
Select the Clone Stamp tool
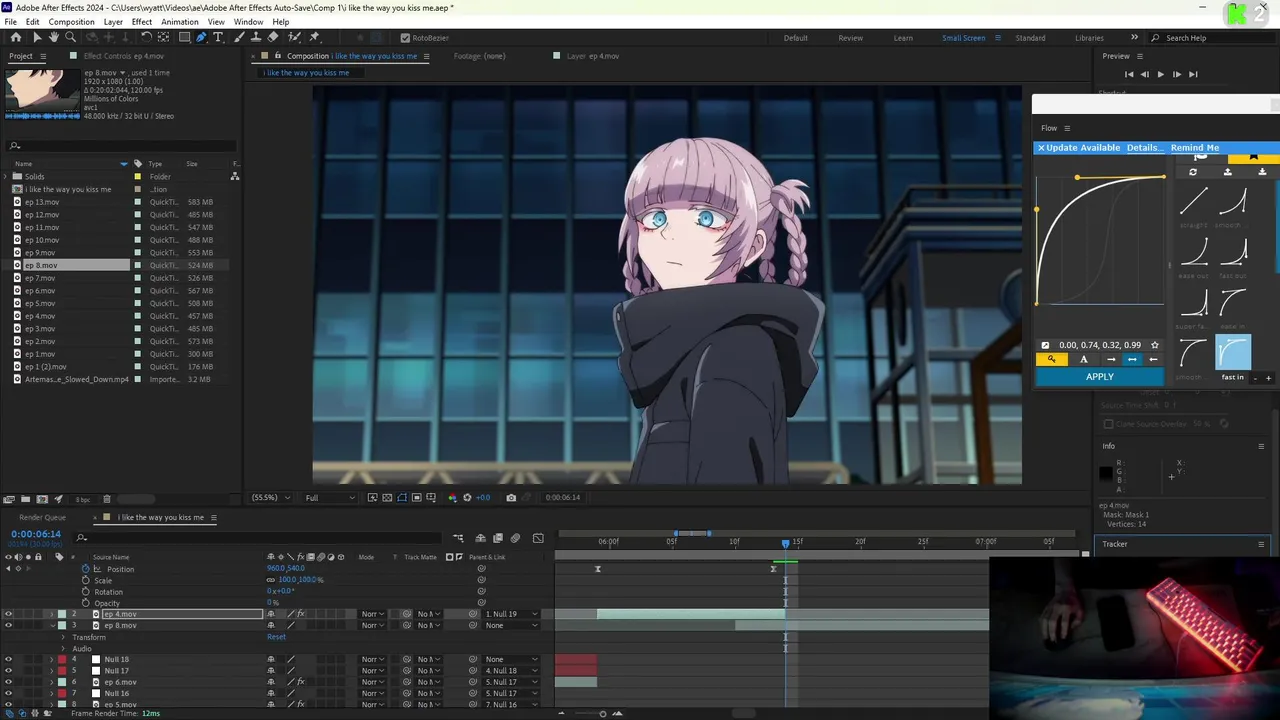point(257,37)
